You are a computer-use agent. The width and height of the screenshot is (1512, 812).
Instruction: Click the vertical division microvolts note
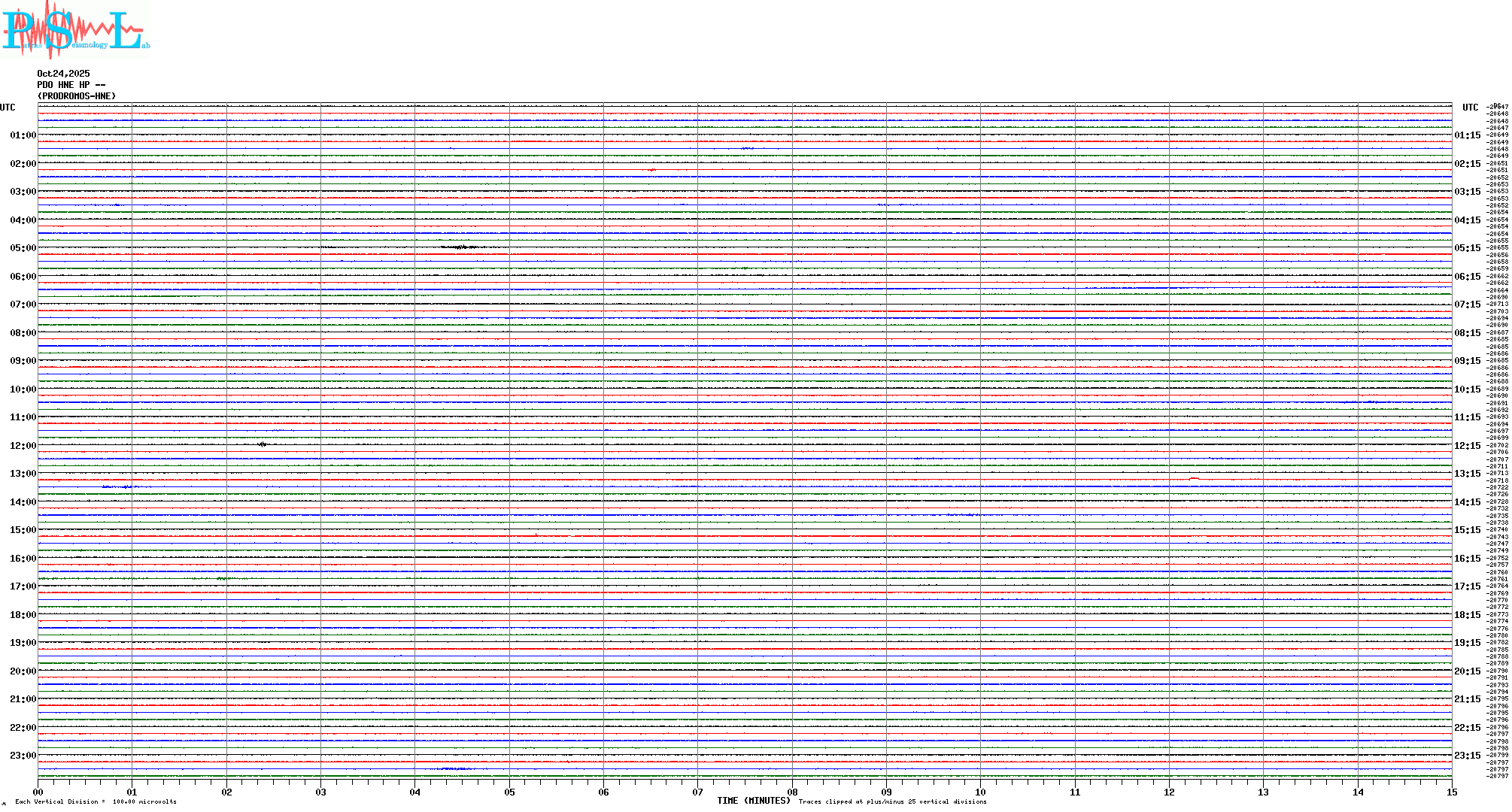pyautogui.click(x=96, y=801)
